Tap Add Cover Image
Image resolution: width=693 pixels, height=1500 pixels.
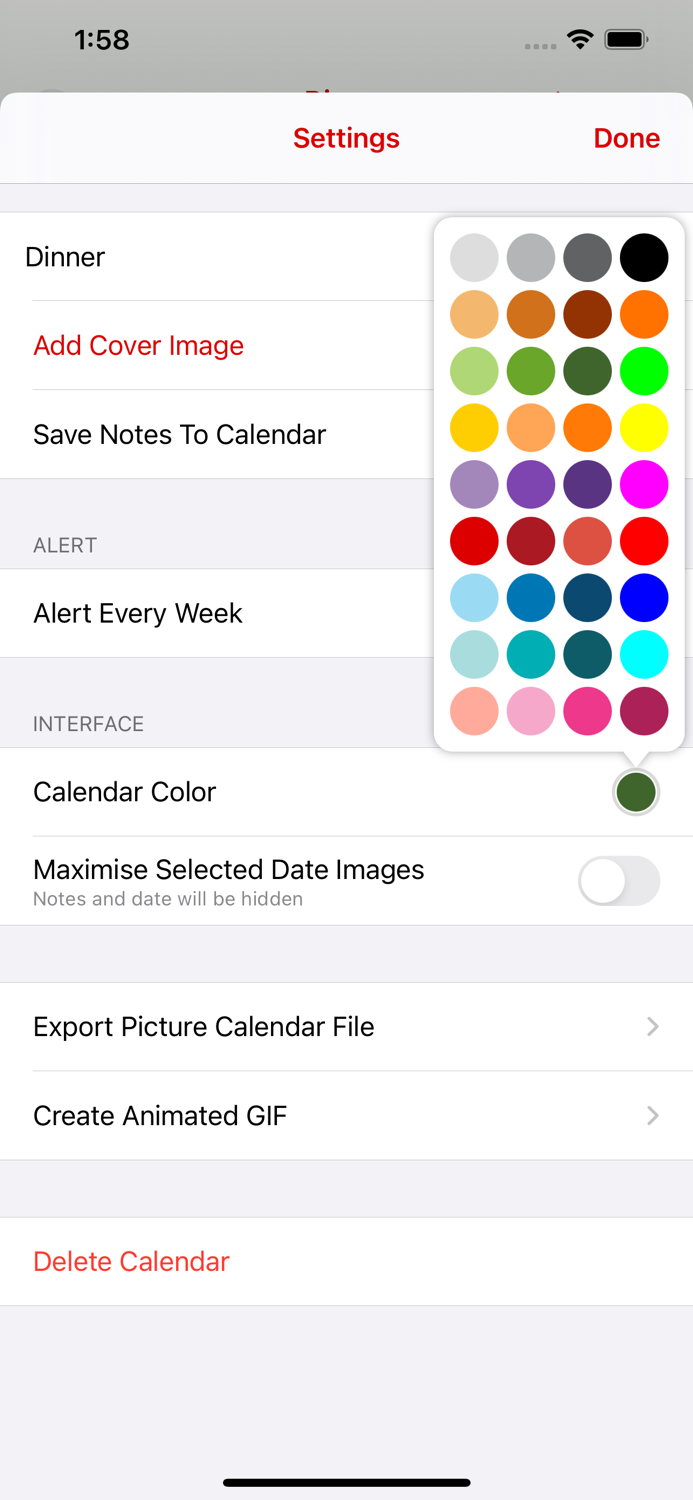138,346
